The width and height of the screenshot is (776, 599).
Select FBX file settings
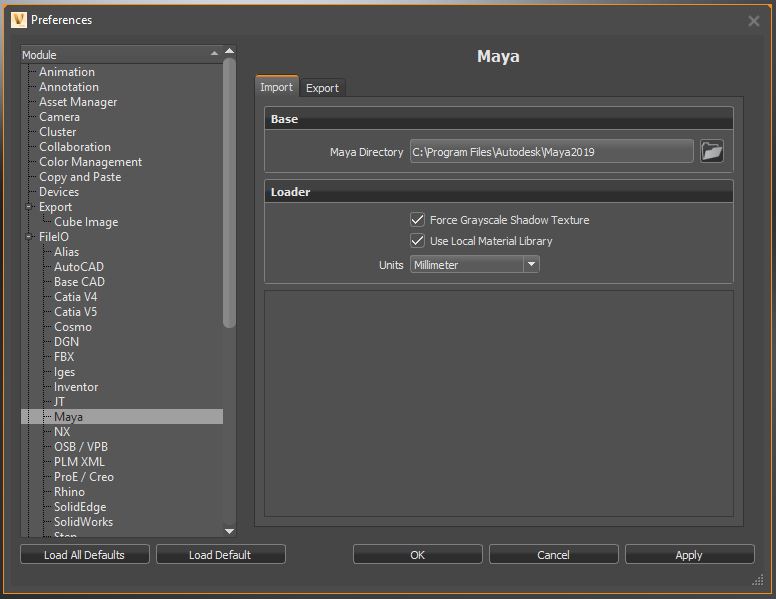64,356
